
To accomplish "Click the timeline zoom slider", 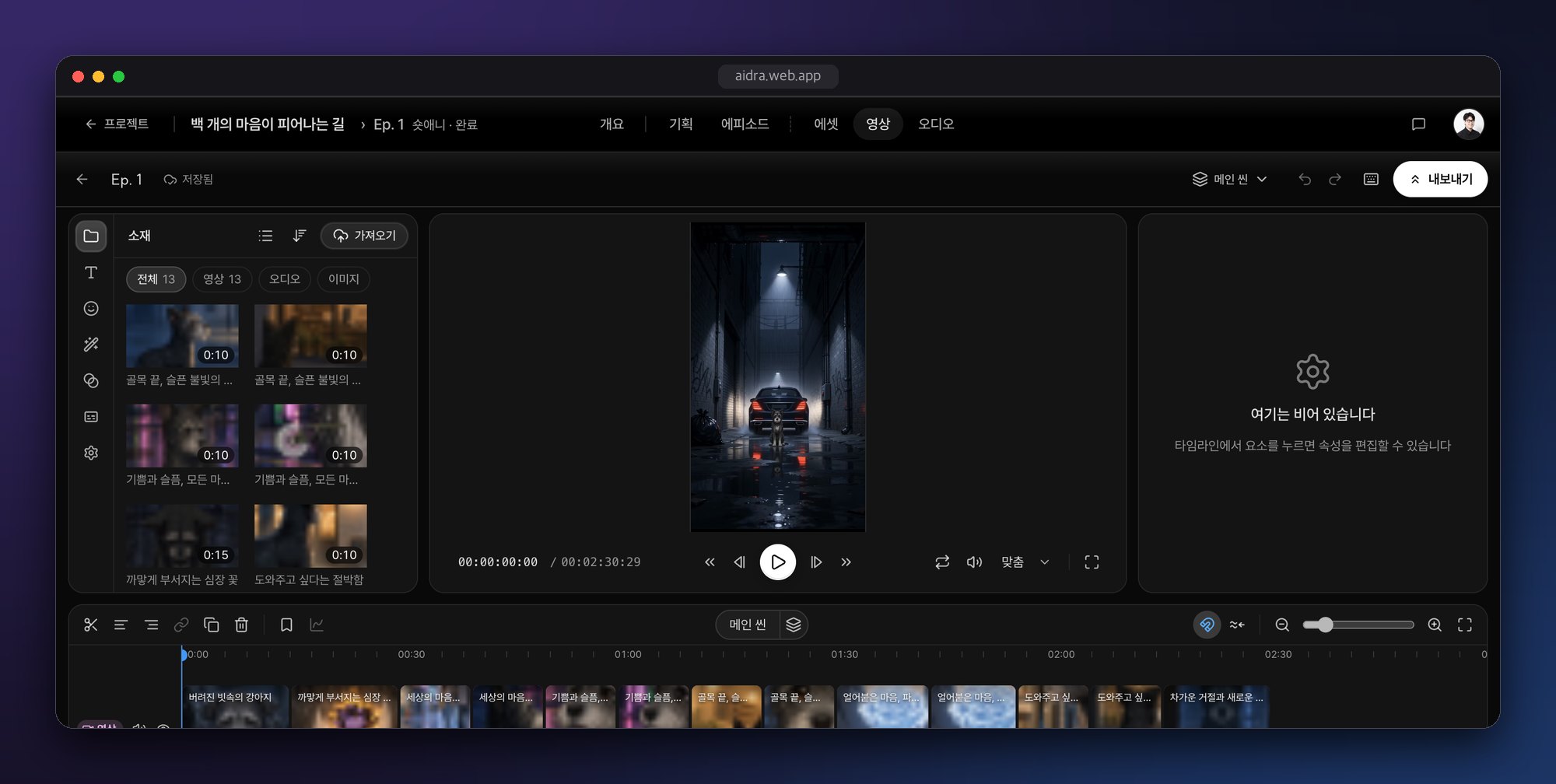I will click(1358, 625).
